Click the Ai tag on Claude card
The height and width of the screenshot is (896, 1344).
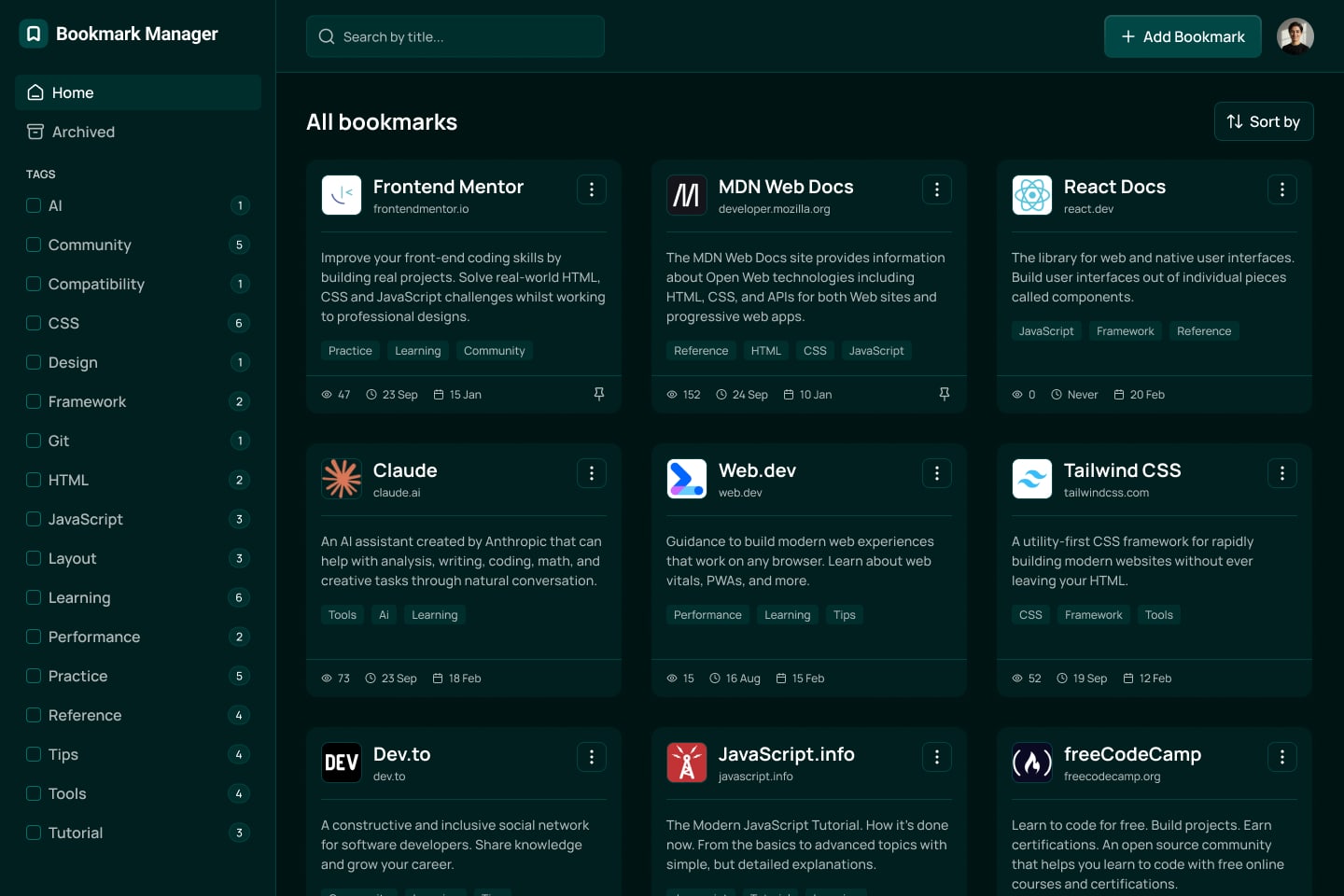pos(384,615)
